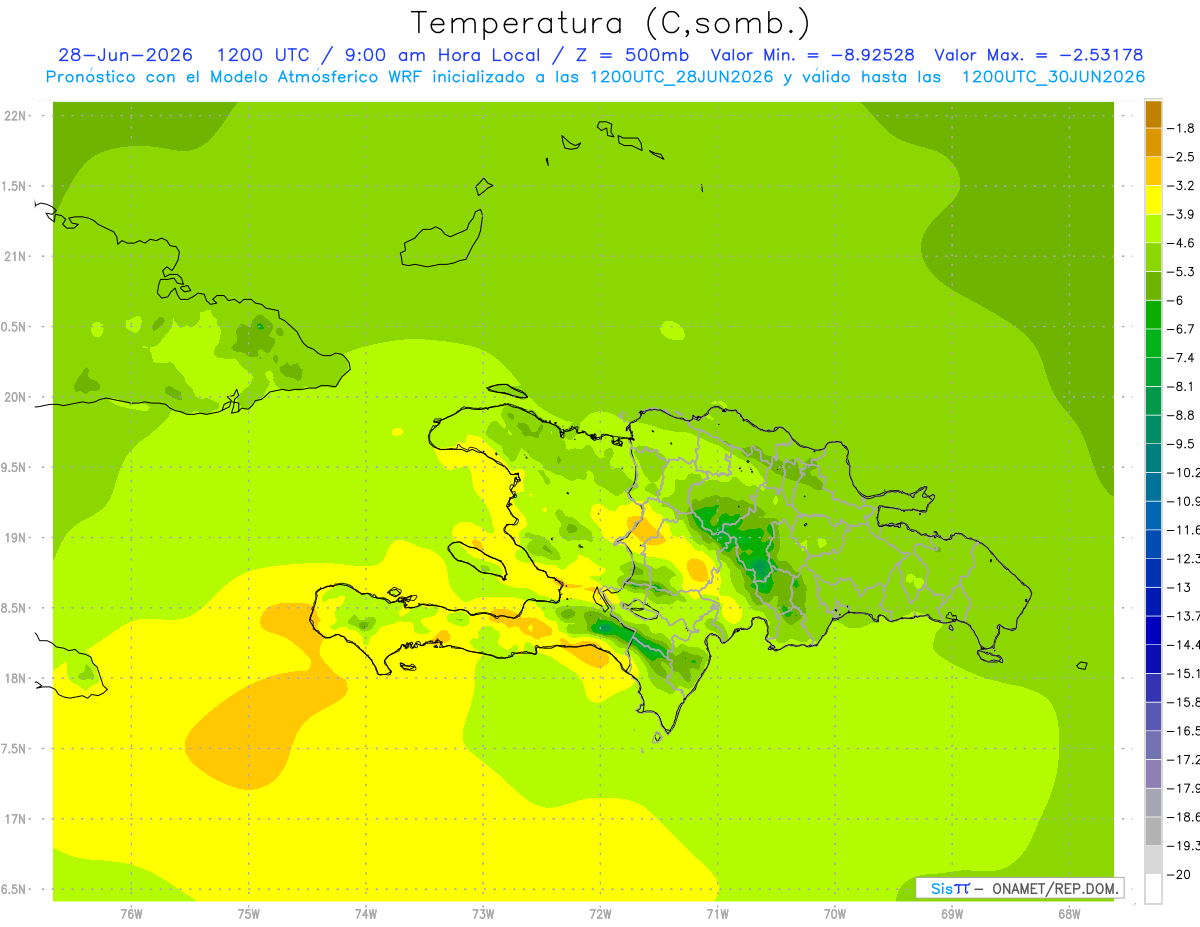Click the '68W' longitude label
Screen dimensions: 1200x927
click(1069, 913)
